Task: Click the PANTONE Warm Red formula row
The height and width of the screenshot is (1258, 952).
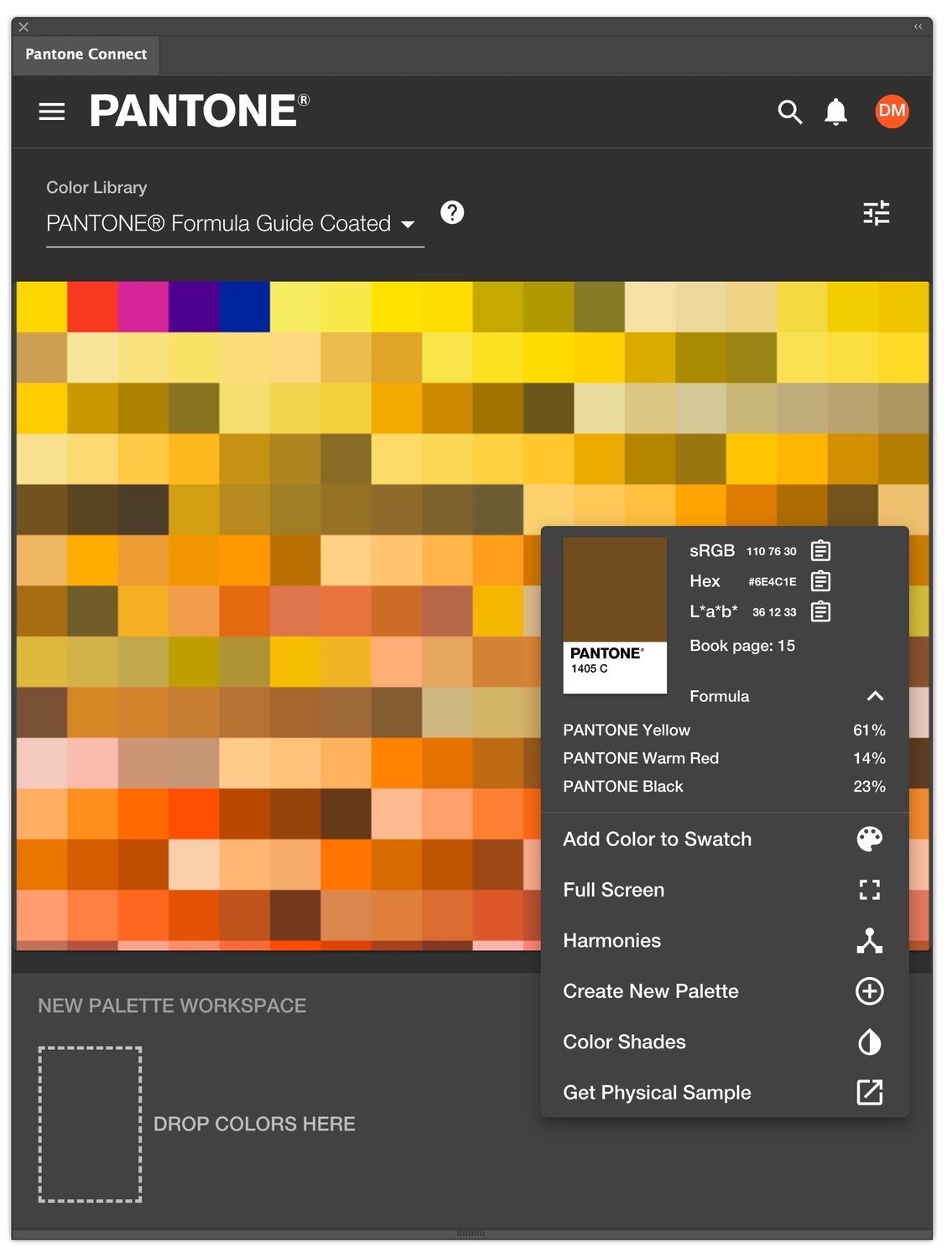Action: click(725, 758)
